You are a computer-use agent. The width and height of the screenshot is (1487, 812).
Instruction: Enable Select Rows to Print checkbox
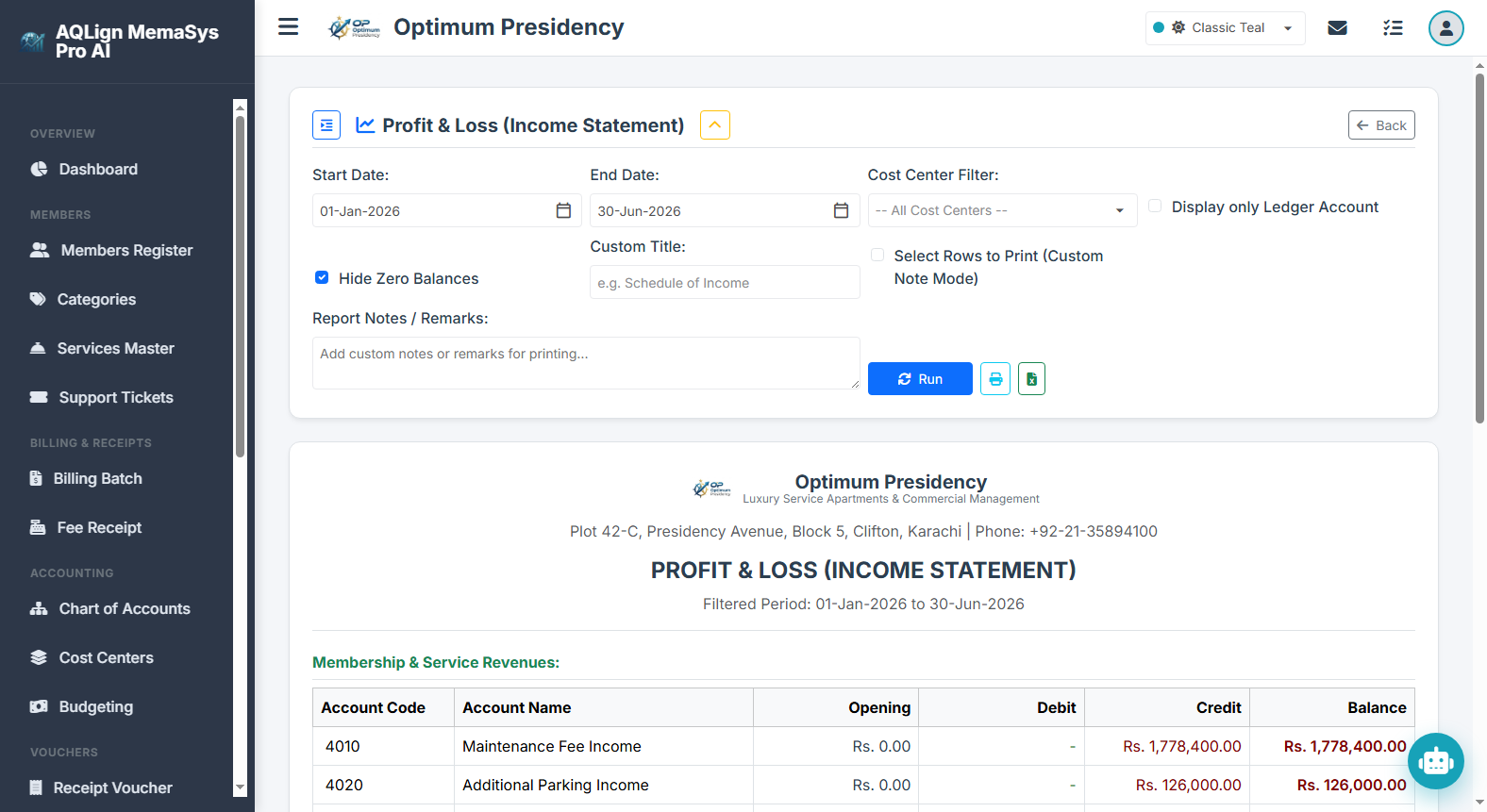(877, 255)
